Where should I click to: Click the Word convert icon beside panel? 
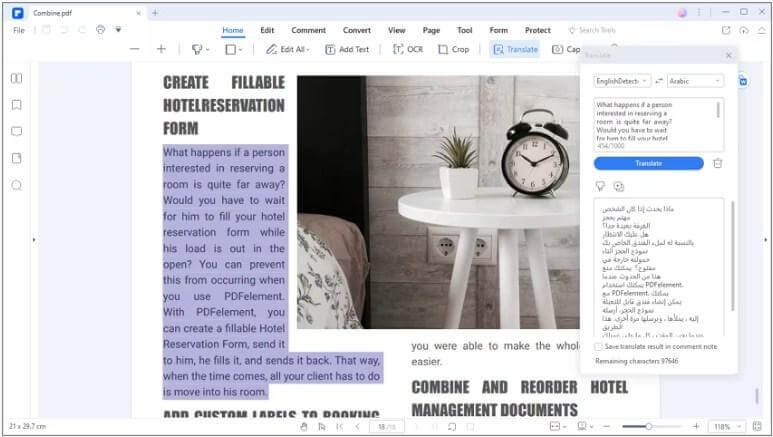pos(743,81)
